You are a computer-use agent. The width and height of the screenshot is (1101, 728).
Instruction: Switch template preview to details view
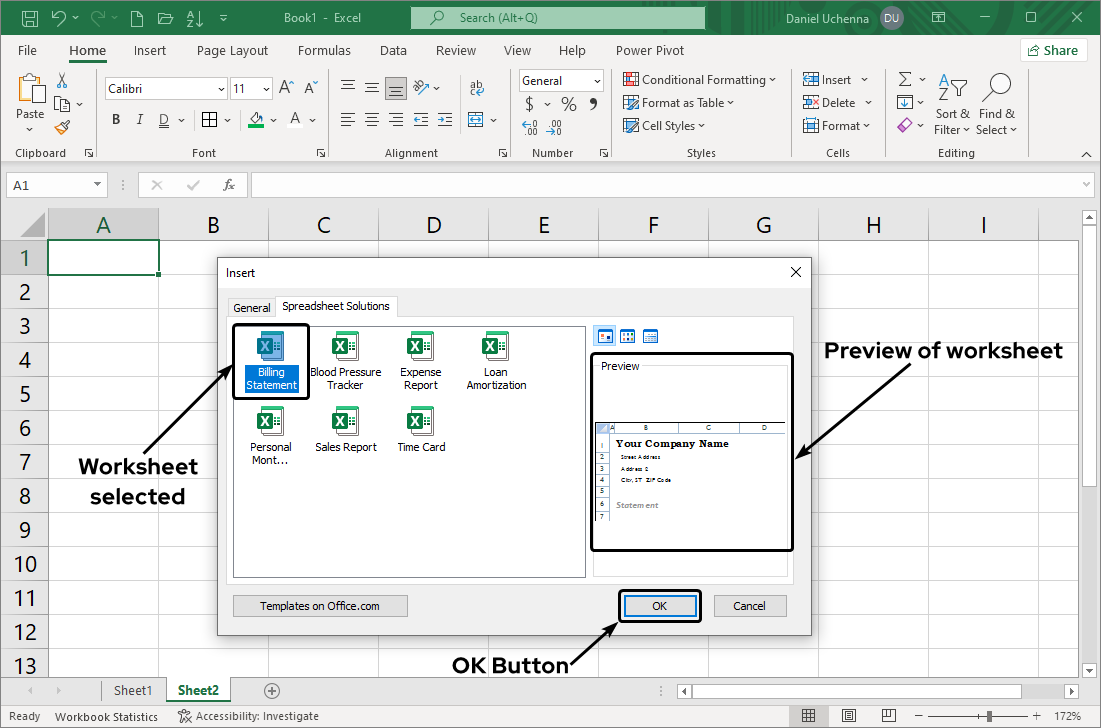(x=651, y=336)
